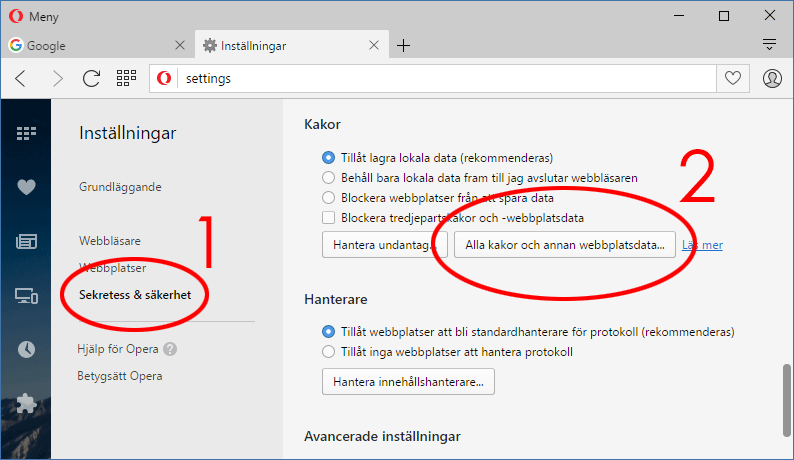794x460 pixels.
Task: Select 'Tillåt inga webbplatser att hantera protokoll'
Action: (329, 351)
